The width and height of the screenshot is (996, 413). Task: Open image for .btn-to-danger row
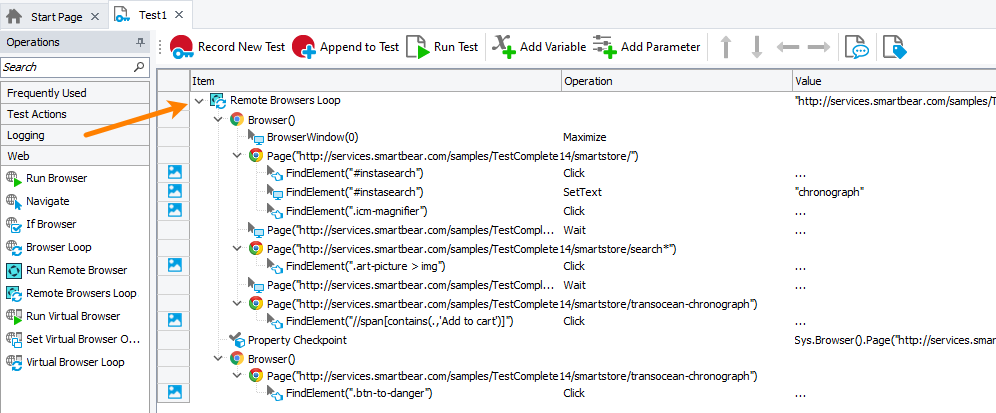[174, 392]
